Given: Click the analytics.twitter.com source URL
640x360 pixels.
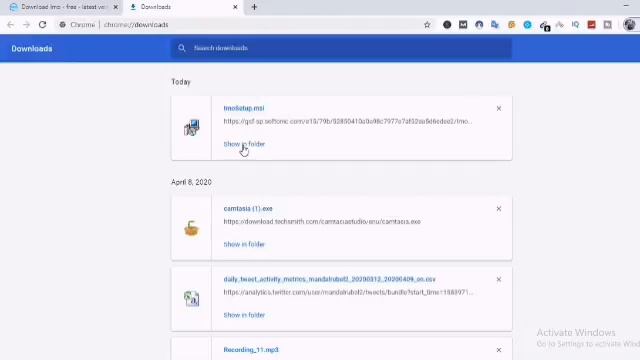Looking at the screenshot, I should click(348, 292).
